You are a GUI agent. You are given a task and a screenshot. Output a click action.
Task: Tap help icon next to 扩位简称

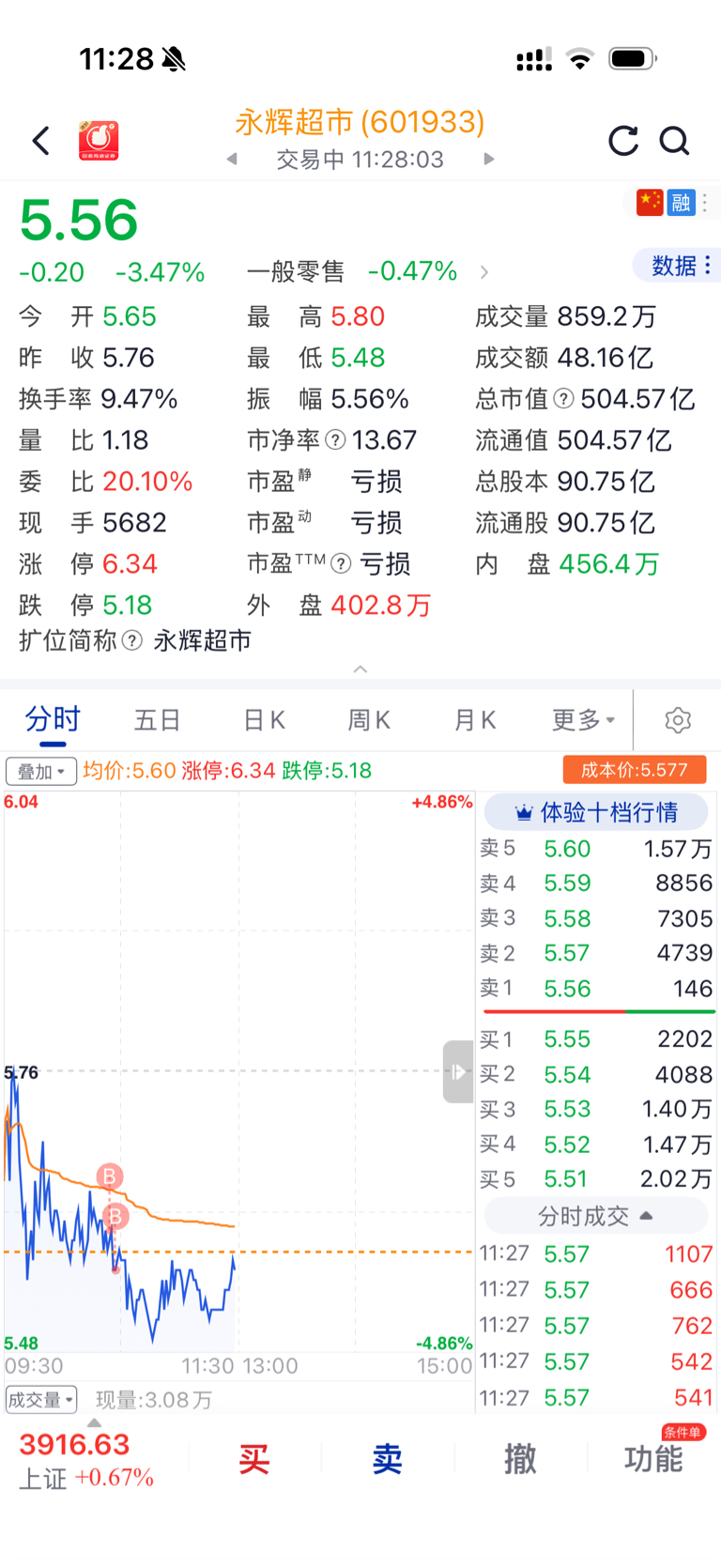coord(132,640)
